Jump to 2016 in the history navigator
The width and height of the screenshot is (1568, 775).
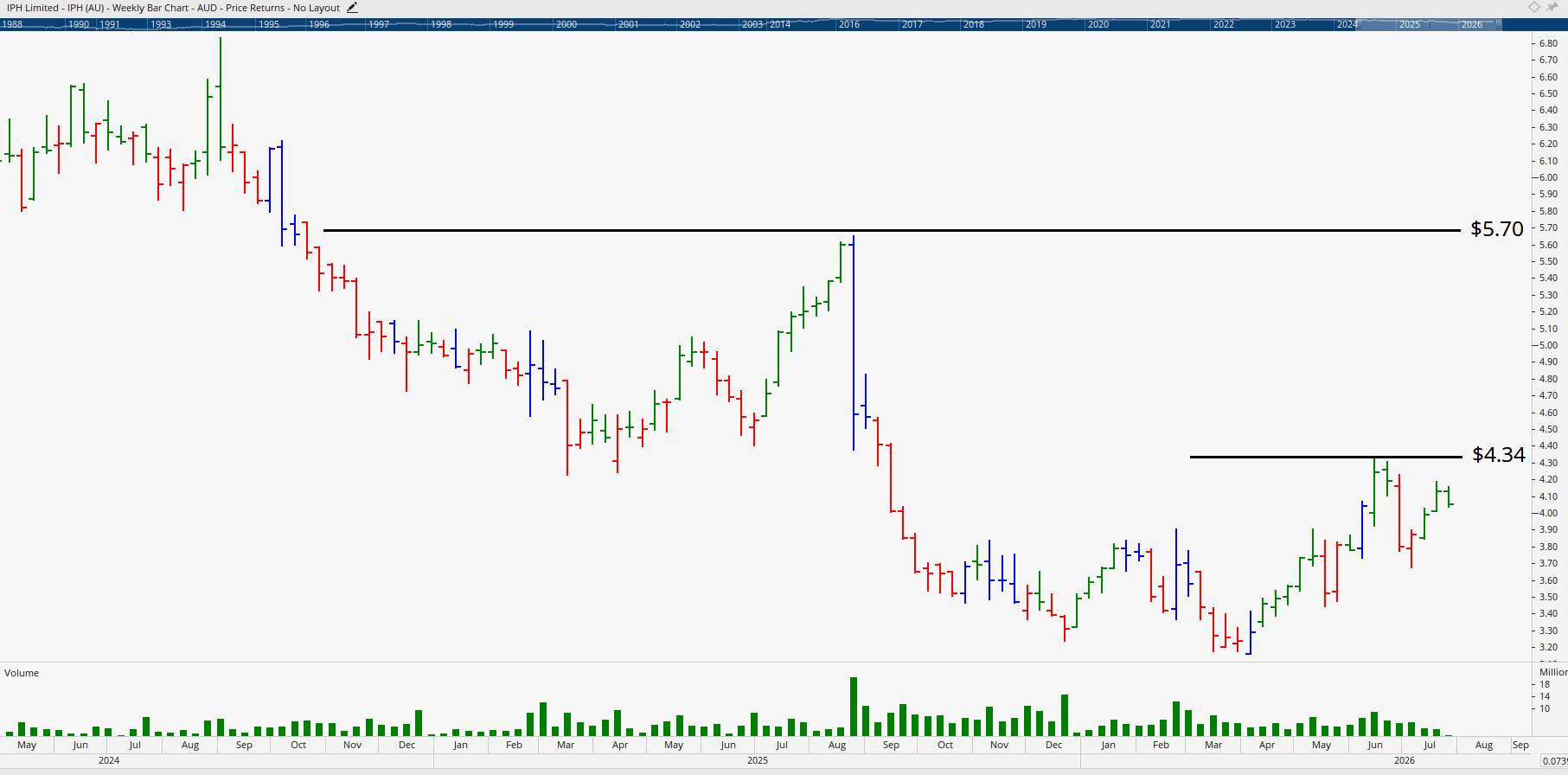pyautogui.click(x=849, y=24)
